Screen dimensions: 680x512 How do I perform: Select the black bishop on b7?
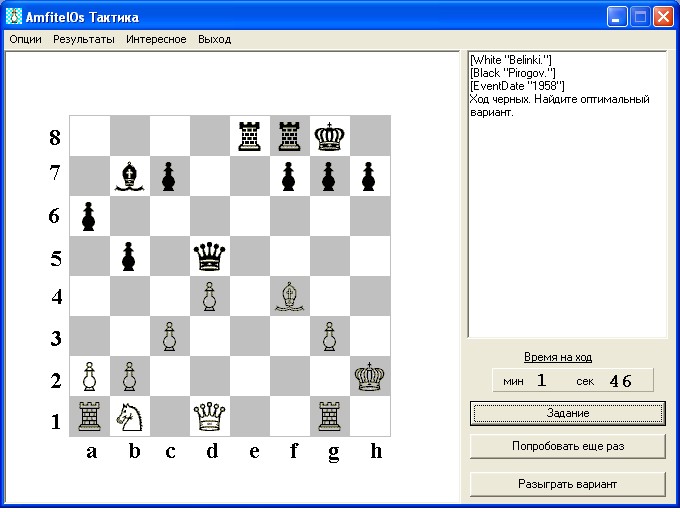(x=129, y=176)
